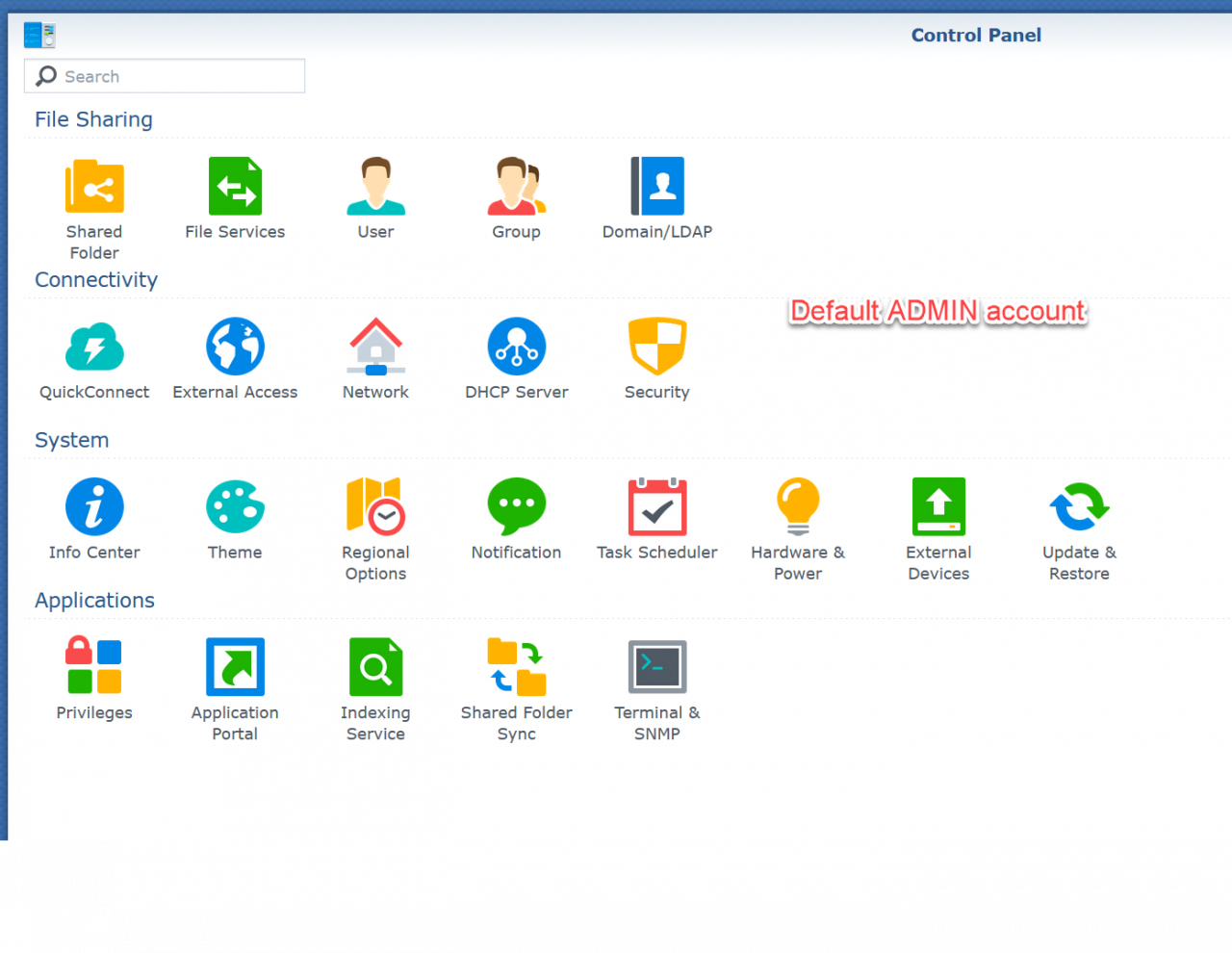This screenshot has width=1232, height=953.
Task: Open the Group management icon
Action: coord(516,187)
